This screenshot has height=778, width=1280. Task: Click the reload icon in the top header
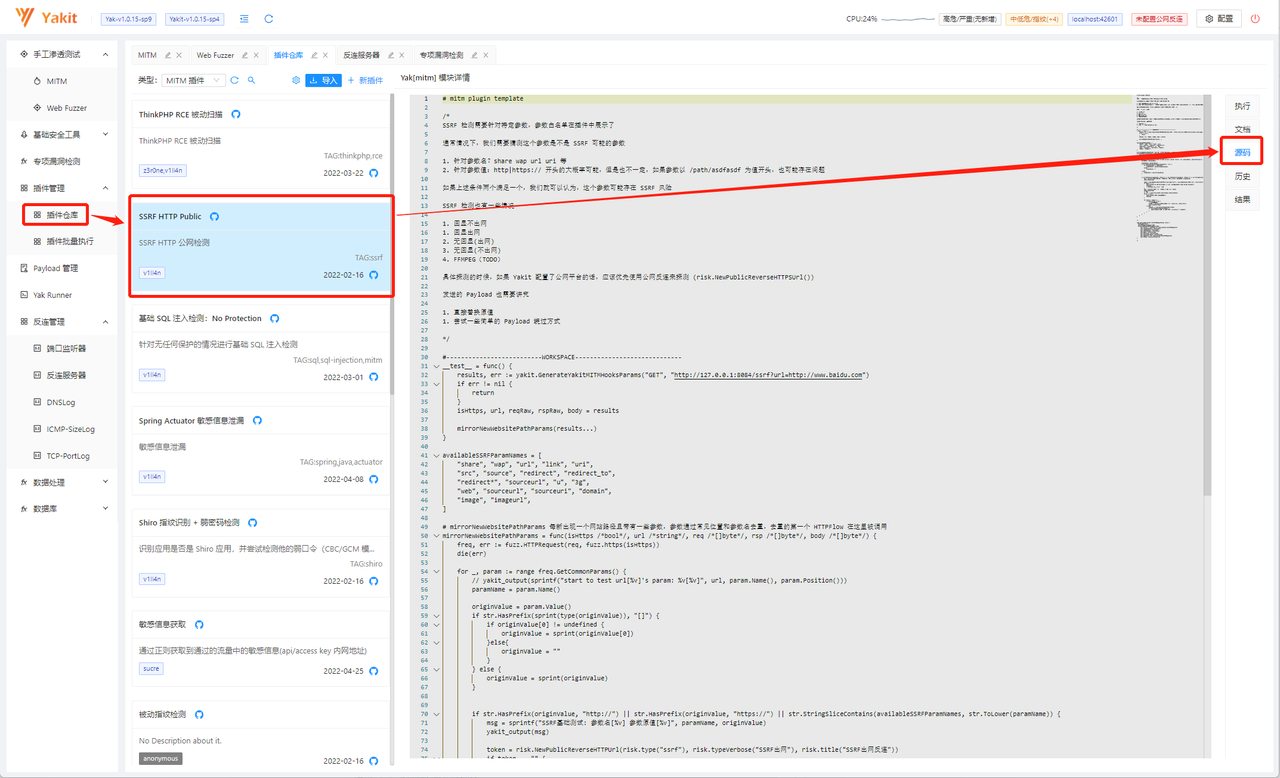(269, 19)
